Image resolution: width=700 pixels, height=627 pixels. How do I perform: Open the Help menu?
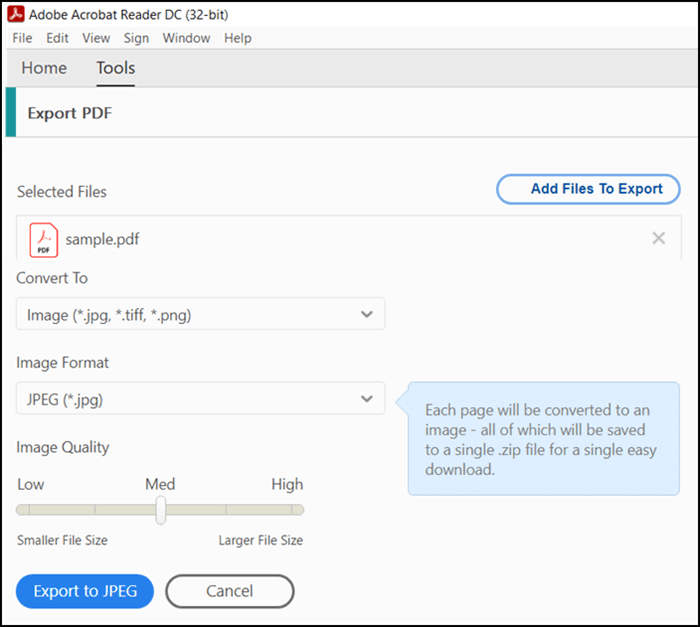(238, 38)
